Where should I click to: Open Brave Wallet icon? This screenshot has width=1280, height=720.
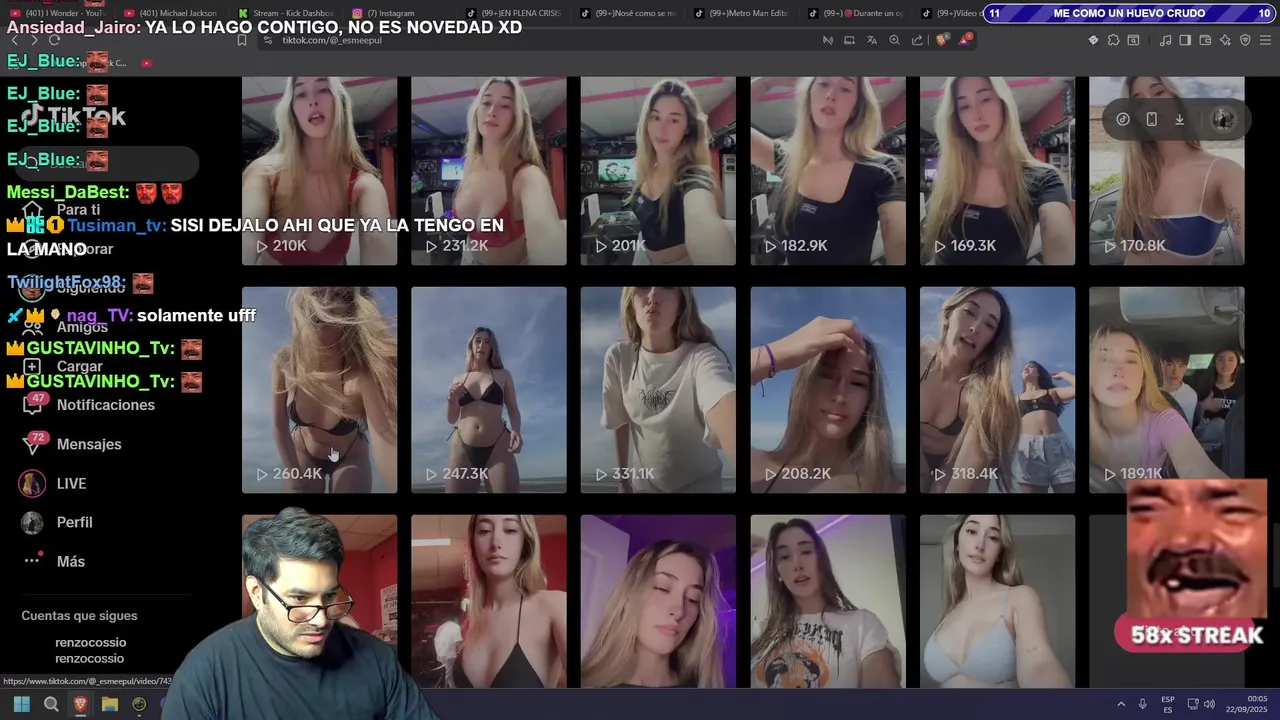point(1205,40)
